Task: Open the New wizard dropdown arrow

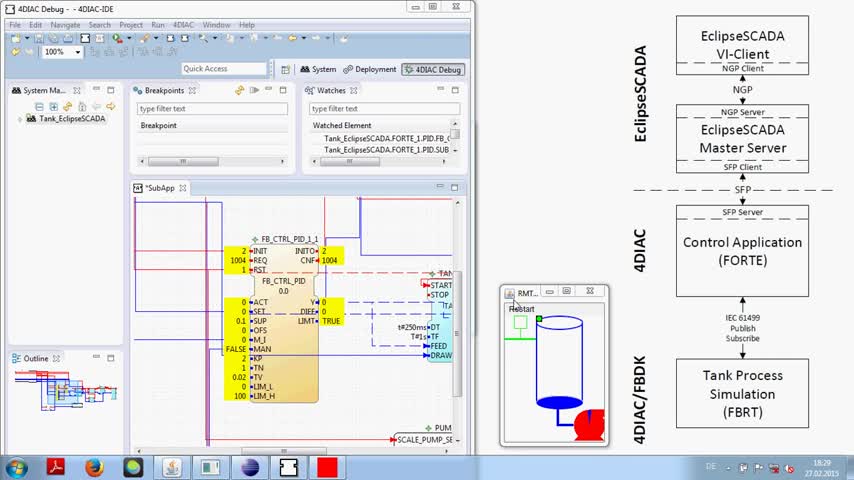Action: [x=27, y=38]
